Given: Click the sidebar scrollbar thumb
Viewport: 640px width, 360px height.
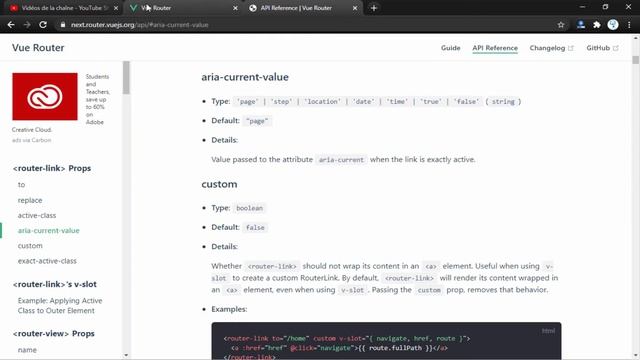Looking at the screenshot, I should 126,78.
